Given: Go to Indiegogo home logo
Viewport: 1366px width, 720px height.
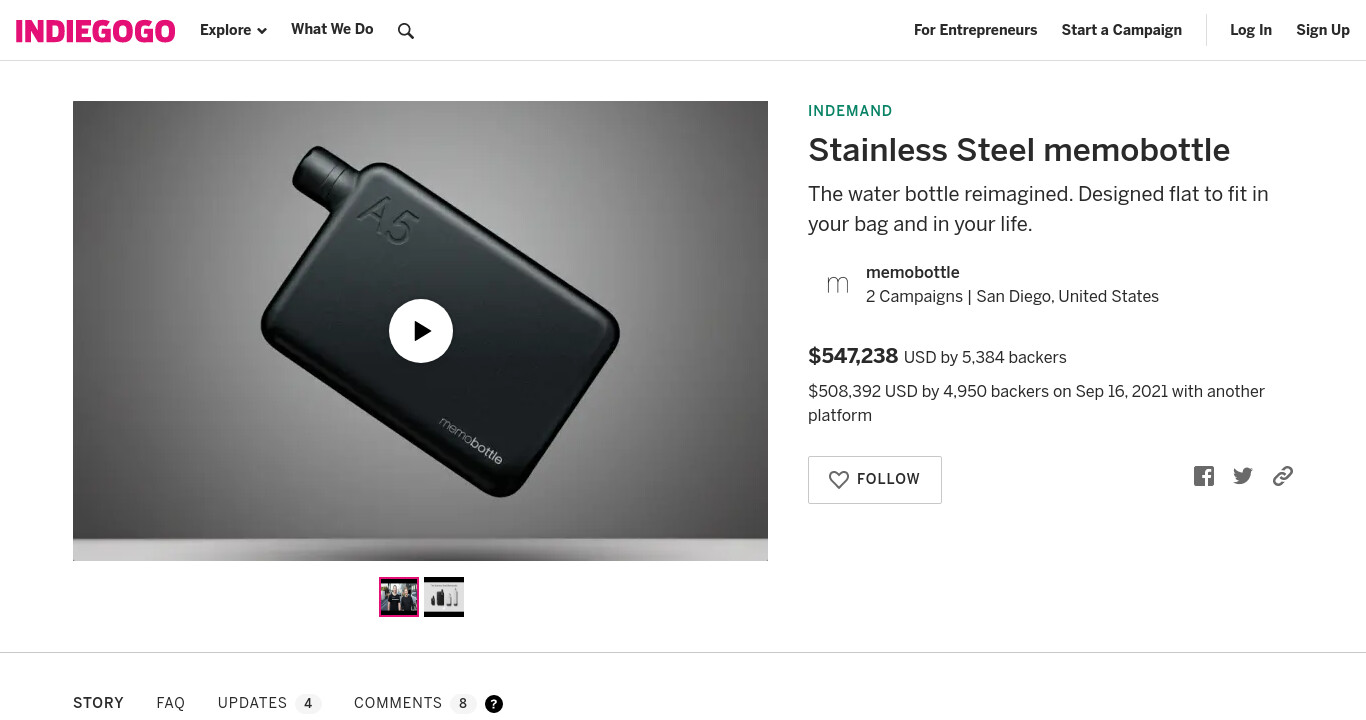Looking at the screenshot, I should (96, 31).
